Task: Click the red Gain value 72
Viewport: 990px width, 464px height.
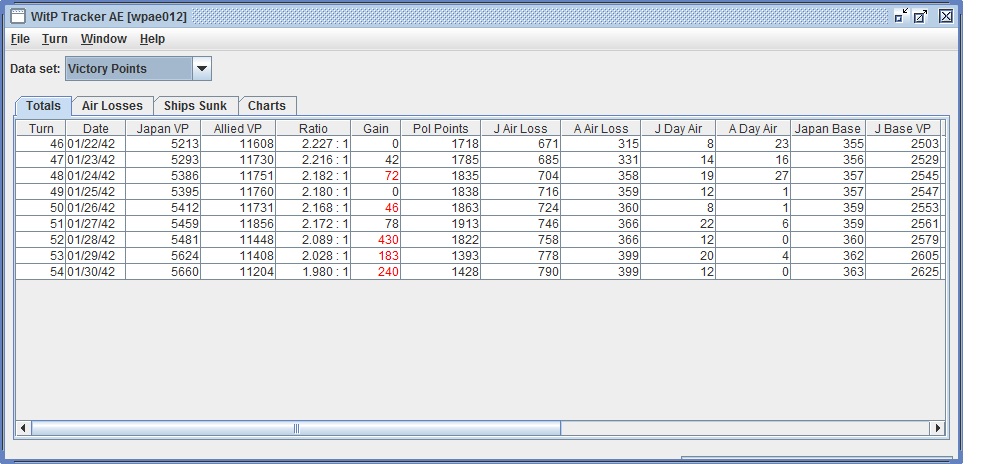Action: [x=376, y=176]
